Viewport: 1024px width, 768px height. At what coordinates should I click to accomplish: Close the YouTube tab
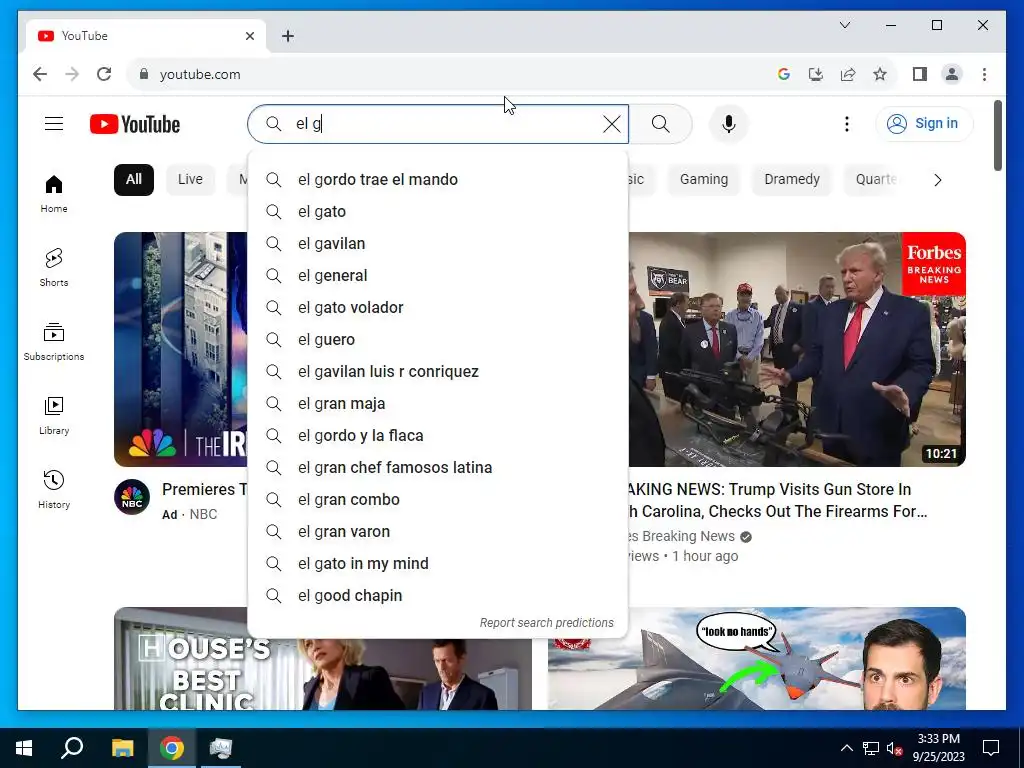click(249, 36)
